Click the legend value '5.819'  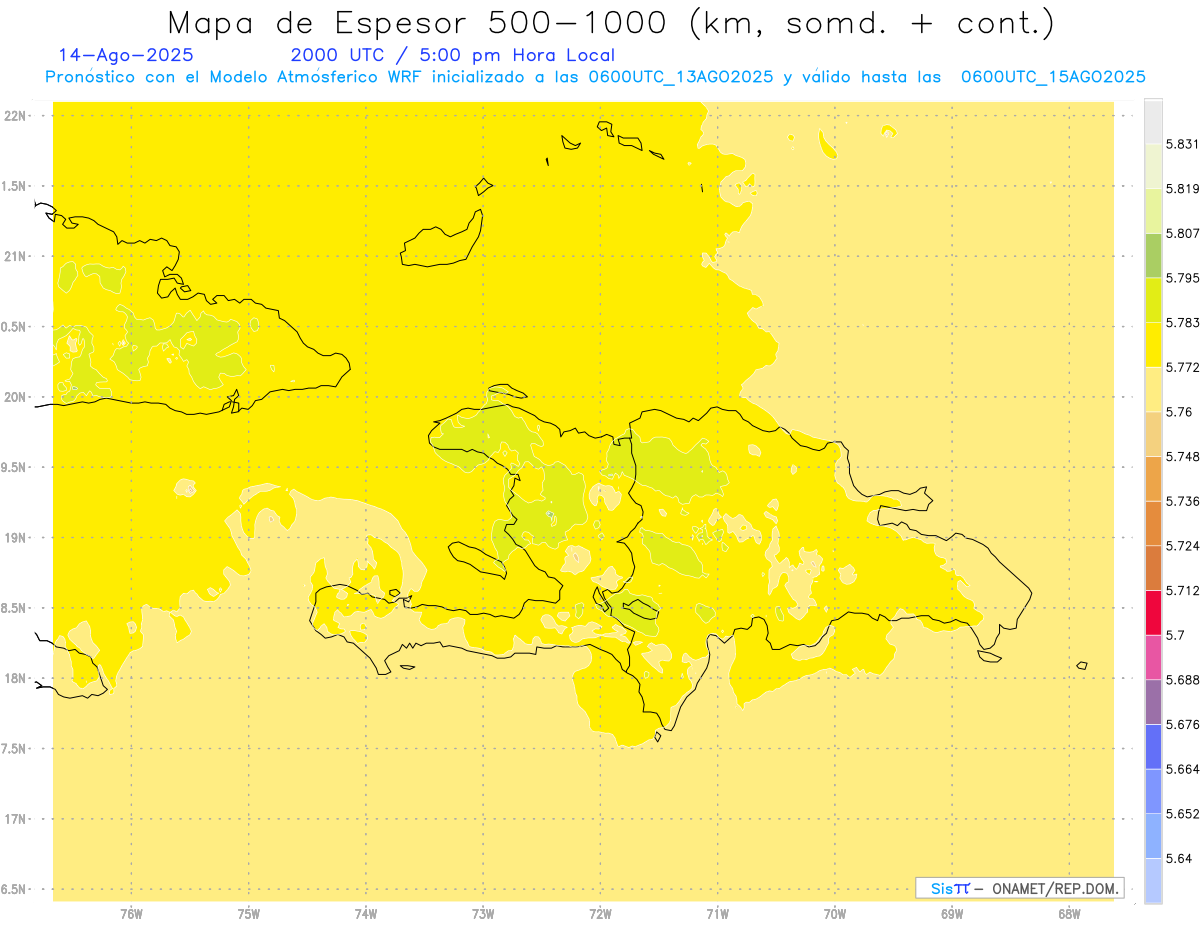click(x=1183, y=189)
